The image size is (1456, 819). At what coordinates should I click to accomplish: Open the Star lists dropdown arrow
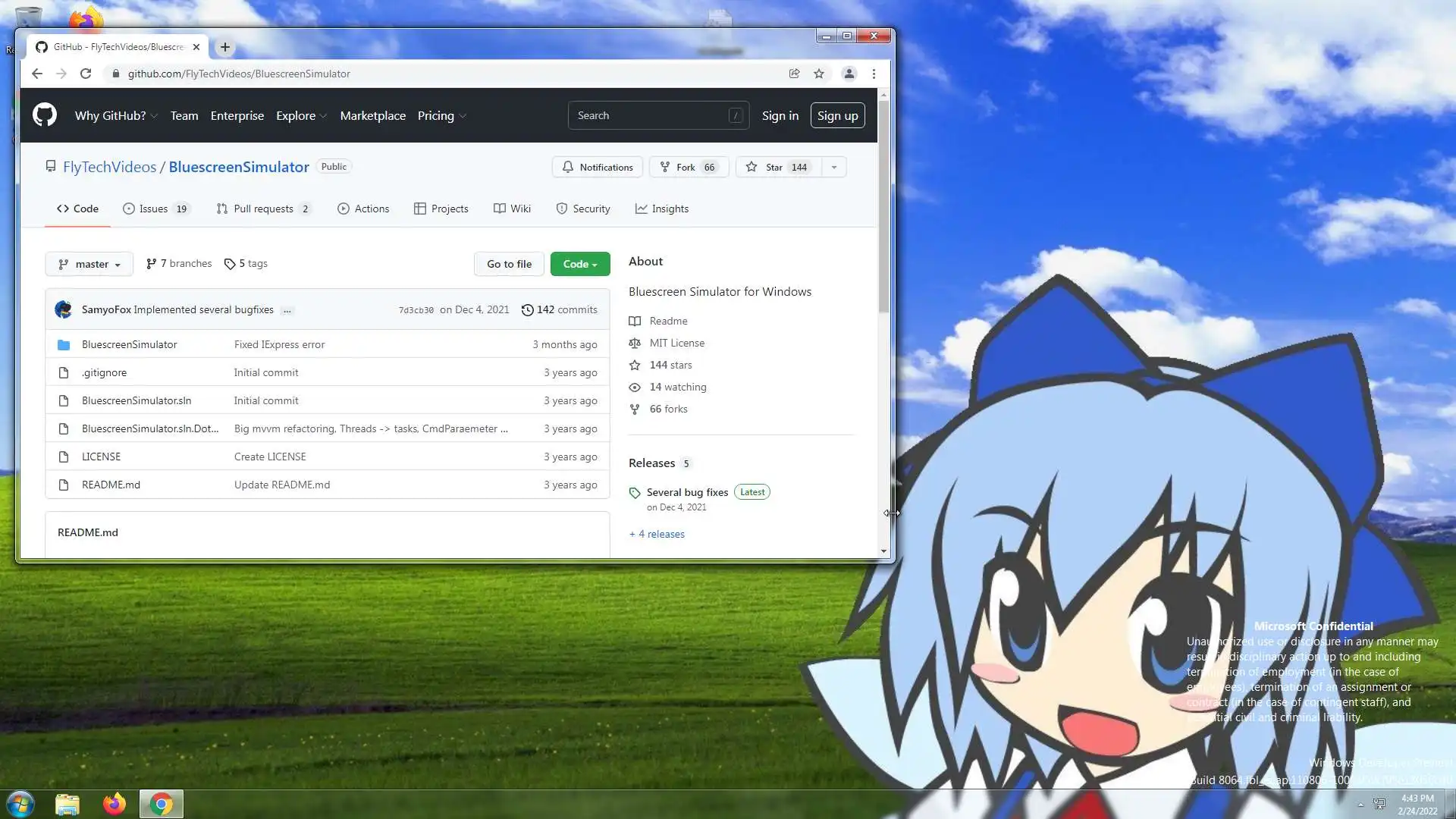click(x=834, y=167)
